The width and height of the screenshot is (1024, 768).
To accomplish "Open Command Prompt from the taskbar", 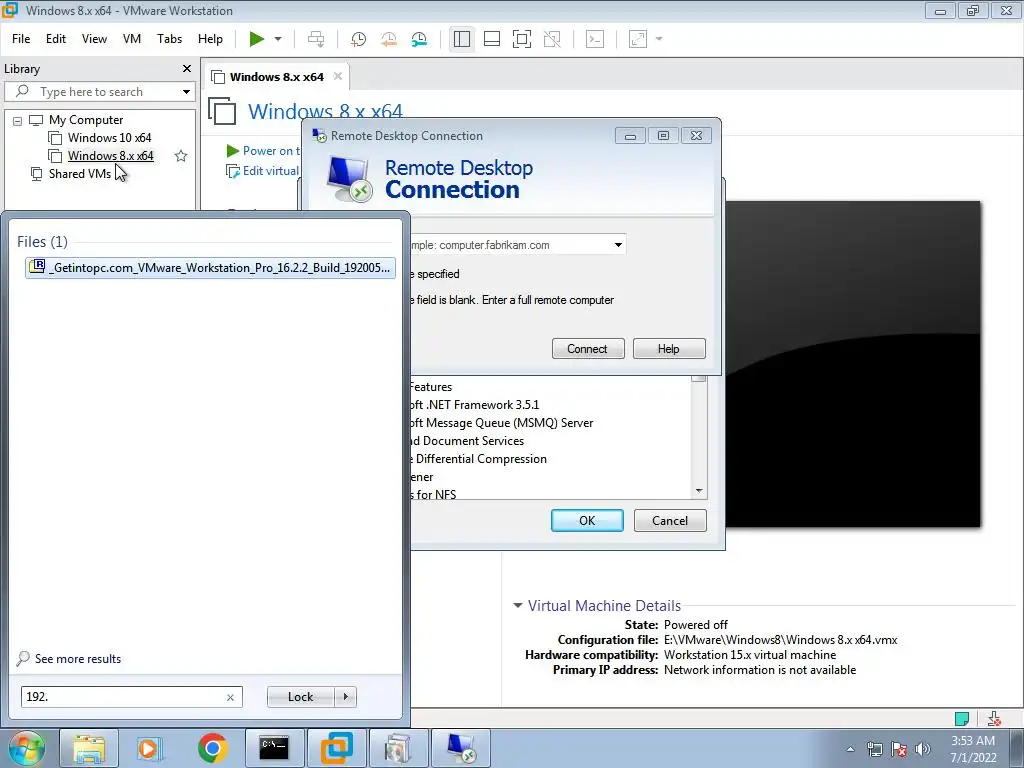I will (x=274, y=748).
